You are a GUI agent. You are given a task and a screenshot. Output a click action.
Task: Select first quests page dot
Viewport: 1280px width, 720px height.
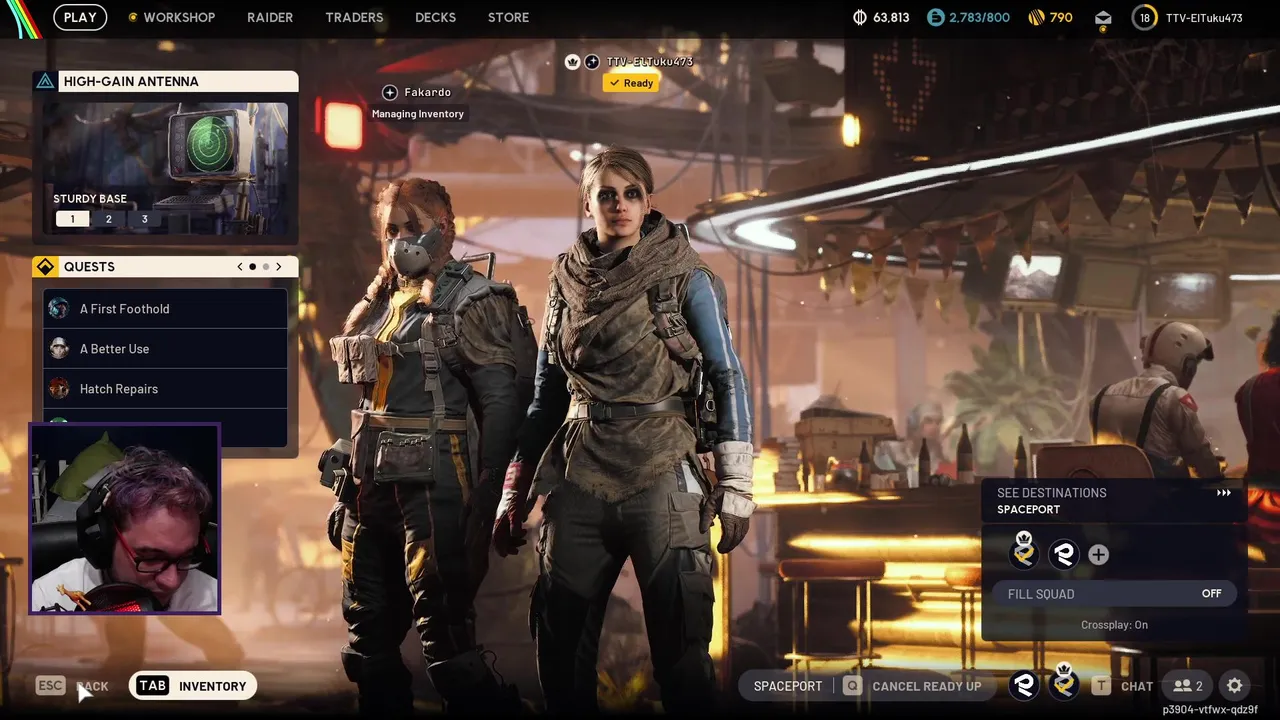click(252, 267)
